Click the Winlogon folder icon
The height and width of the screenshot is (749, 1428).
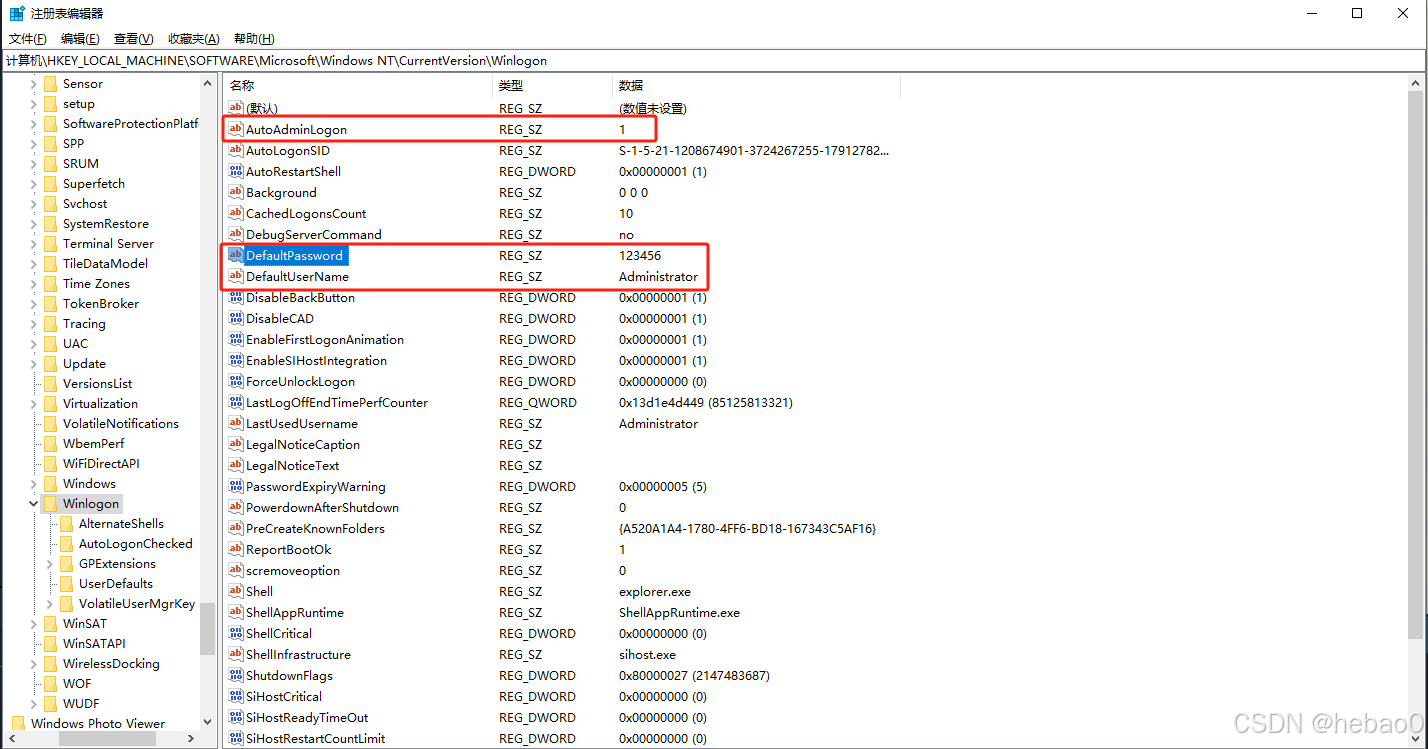click(x=50, y=503)
